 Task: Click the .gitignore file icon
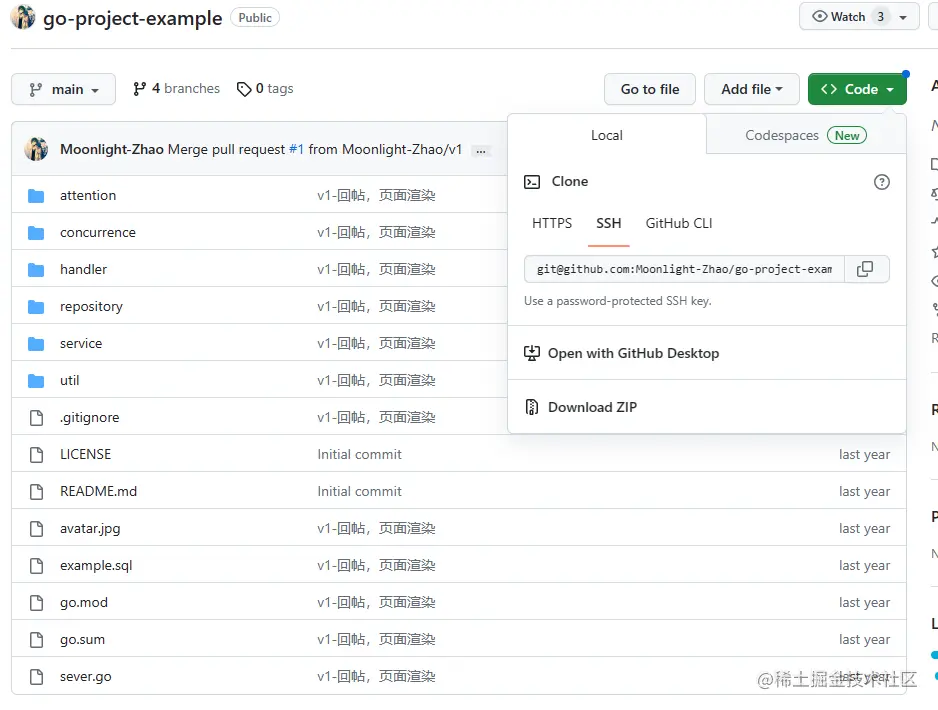37,418
